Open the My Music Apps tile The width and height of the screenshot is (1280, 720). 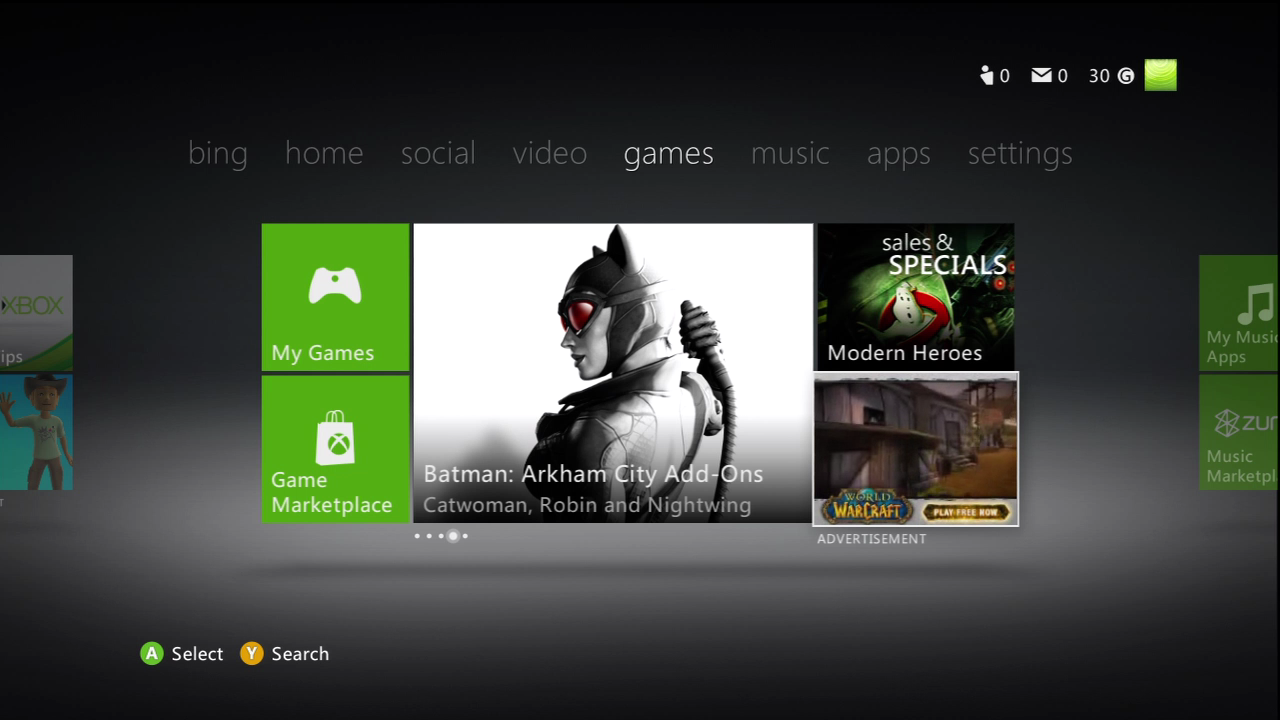point(1240,313)
